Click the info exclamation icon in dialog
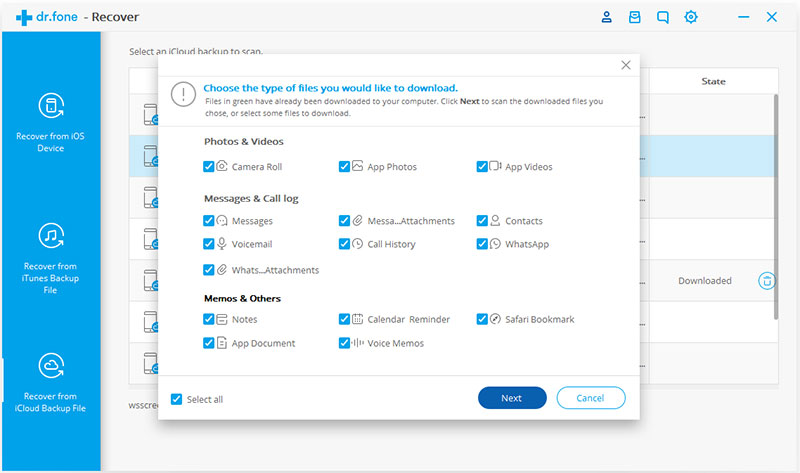Viewport: 800px width, 473px height. click(x=183, y=94)
